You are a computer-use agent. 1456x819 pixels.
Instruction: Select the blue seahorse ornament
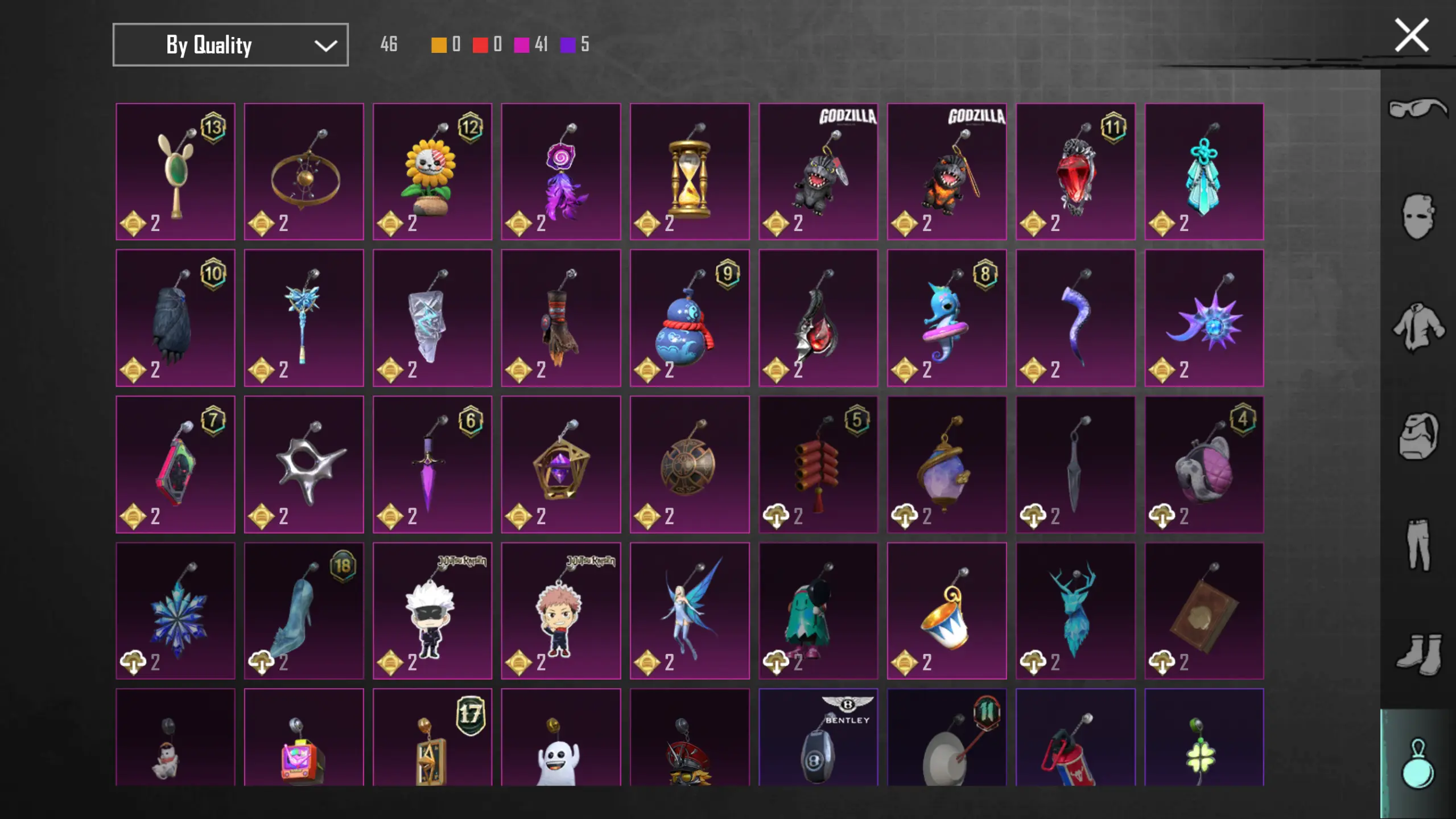[947, 318]
